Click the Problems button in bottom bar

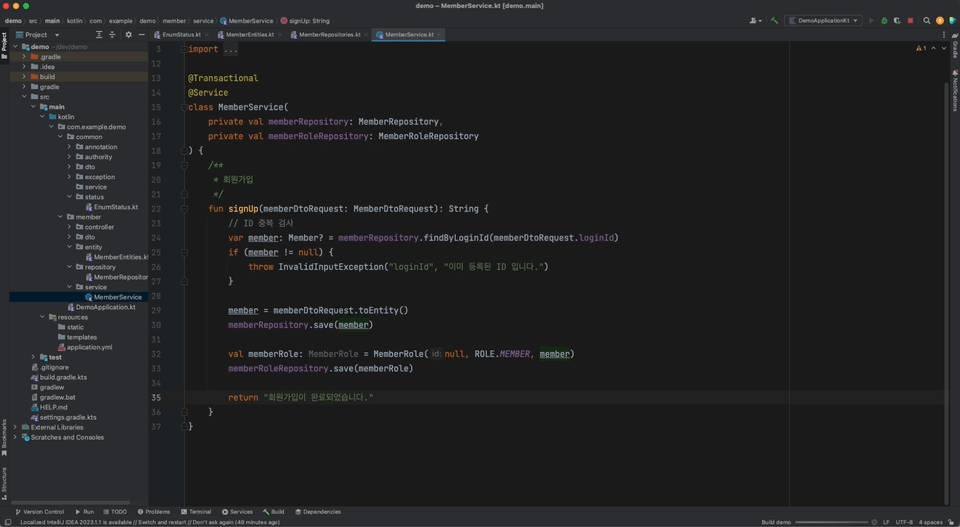coord(154,512)
